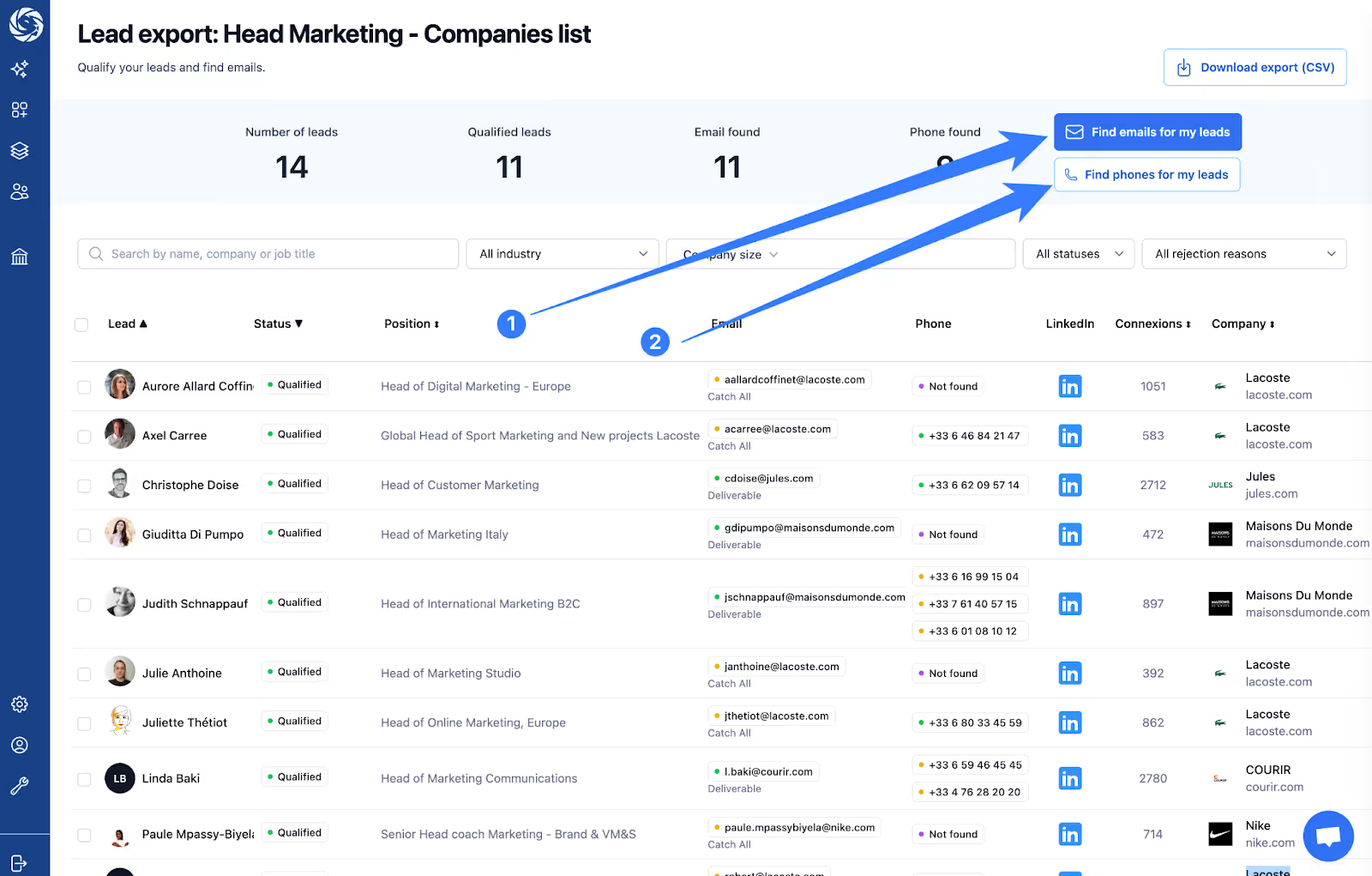1372x876 pixels.
Task: Open the stacked layers icon in sidebar
Action: pos(20,151)
